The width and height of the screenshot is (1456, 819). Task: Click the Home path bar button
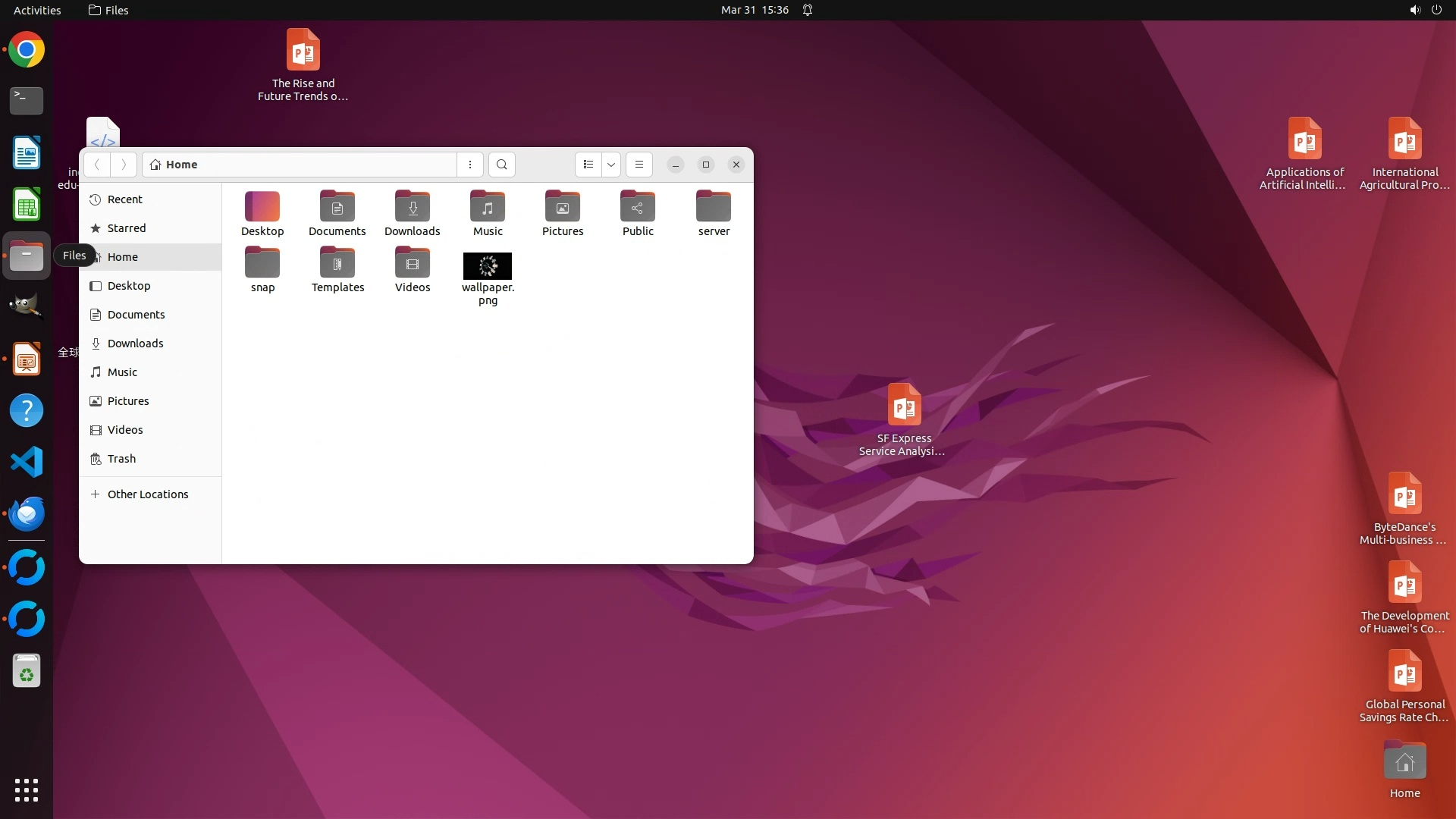point(182,165)
